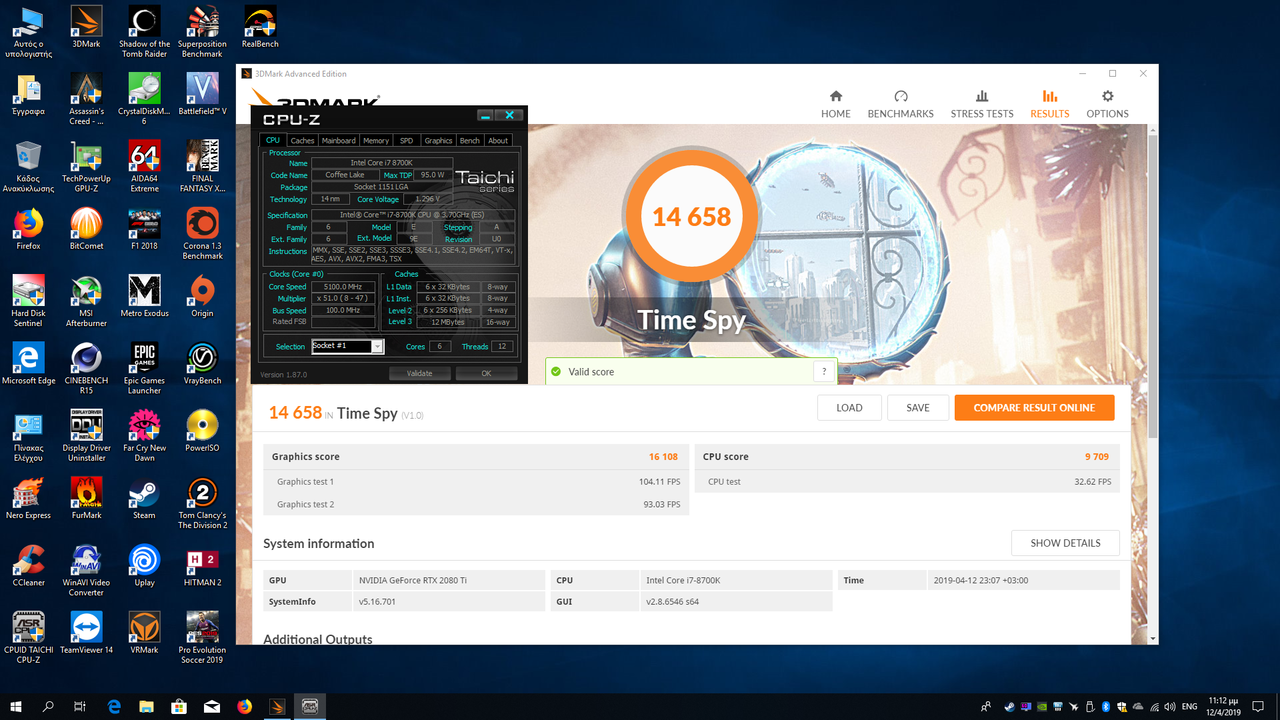Screen dimensions: 1280x720
Task: Open Steam desktop icon
Action: coord(144,497)
